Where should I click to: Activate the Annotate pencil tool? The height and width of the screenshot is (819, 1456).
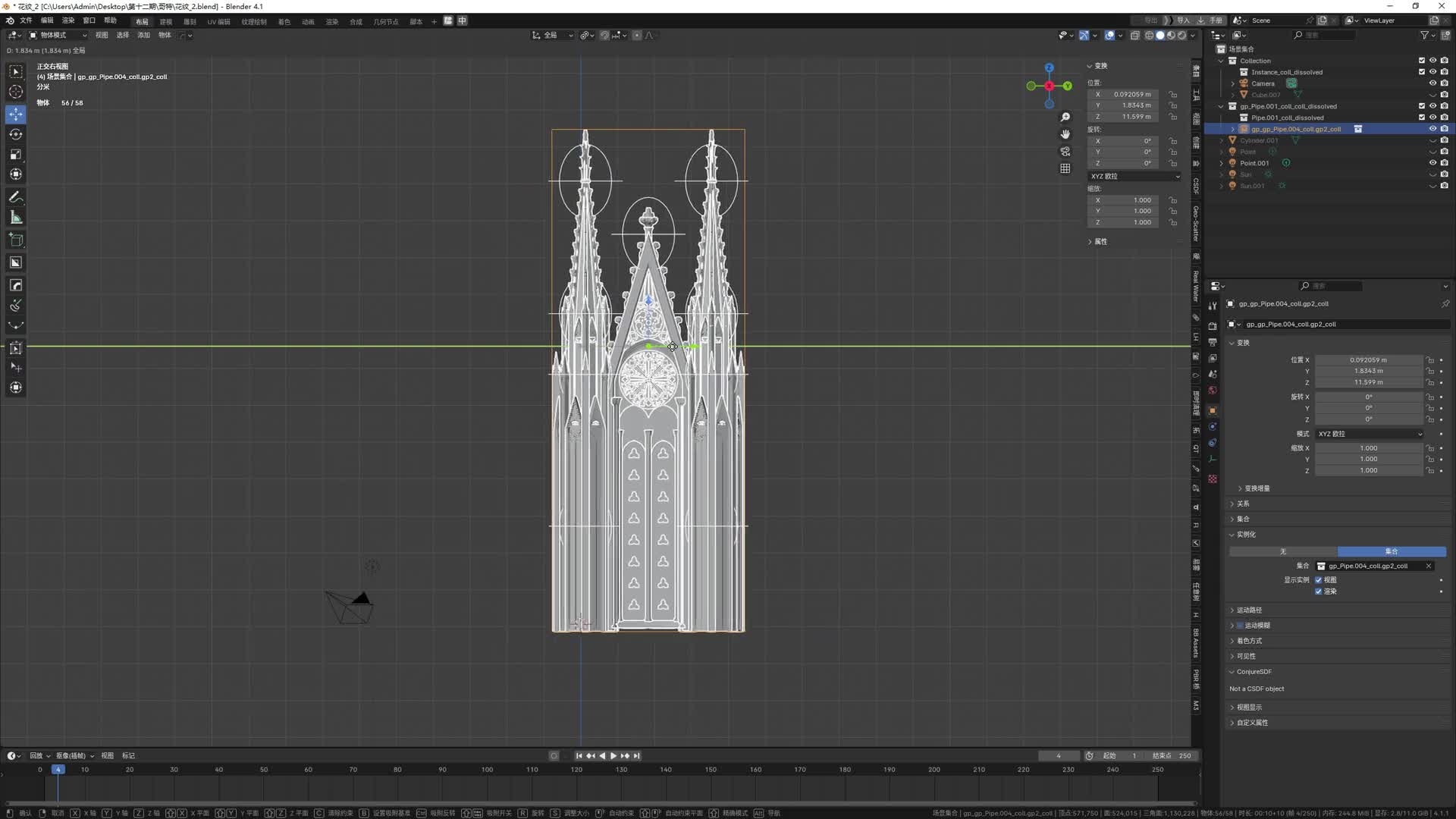[x=16, y=197]
